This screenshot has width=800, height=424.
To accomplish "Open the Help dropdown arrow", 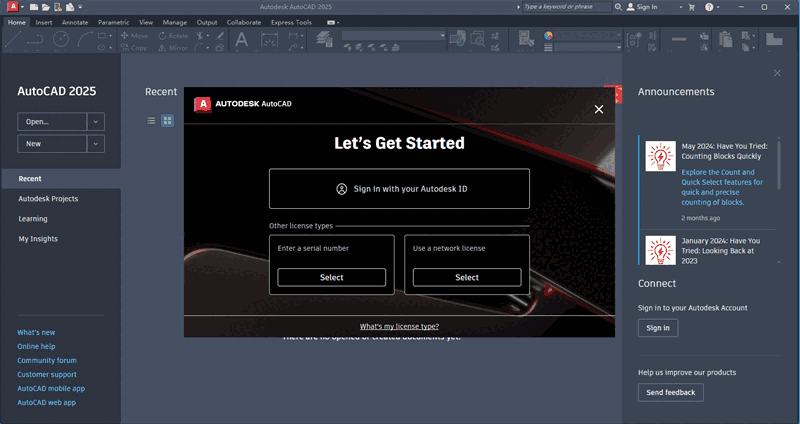I will (718, 7).
